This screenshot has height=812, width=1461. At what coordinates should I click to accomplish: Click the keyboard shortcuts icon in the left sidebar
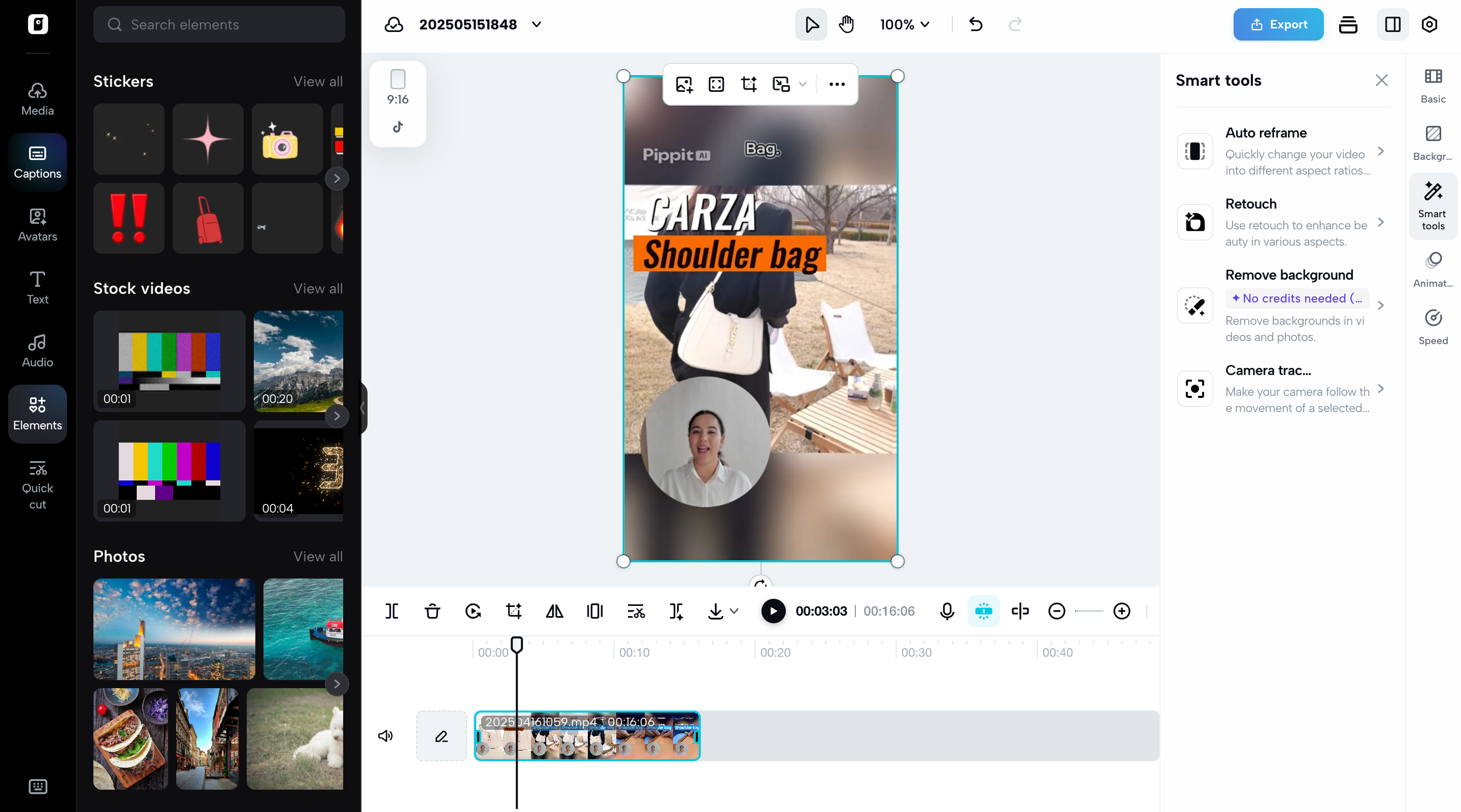coord(38,787)
